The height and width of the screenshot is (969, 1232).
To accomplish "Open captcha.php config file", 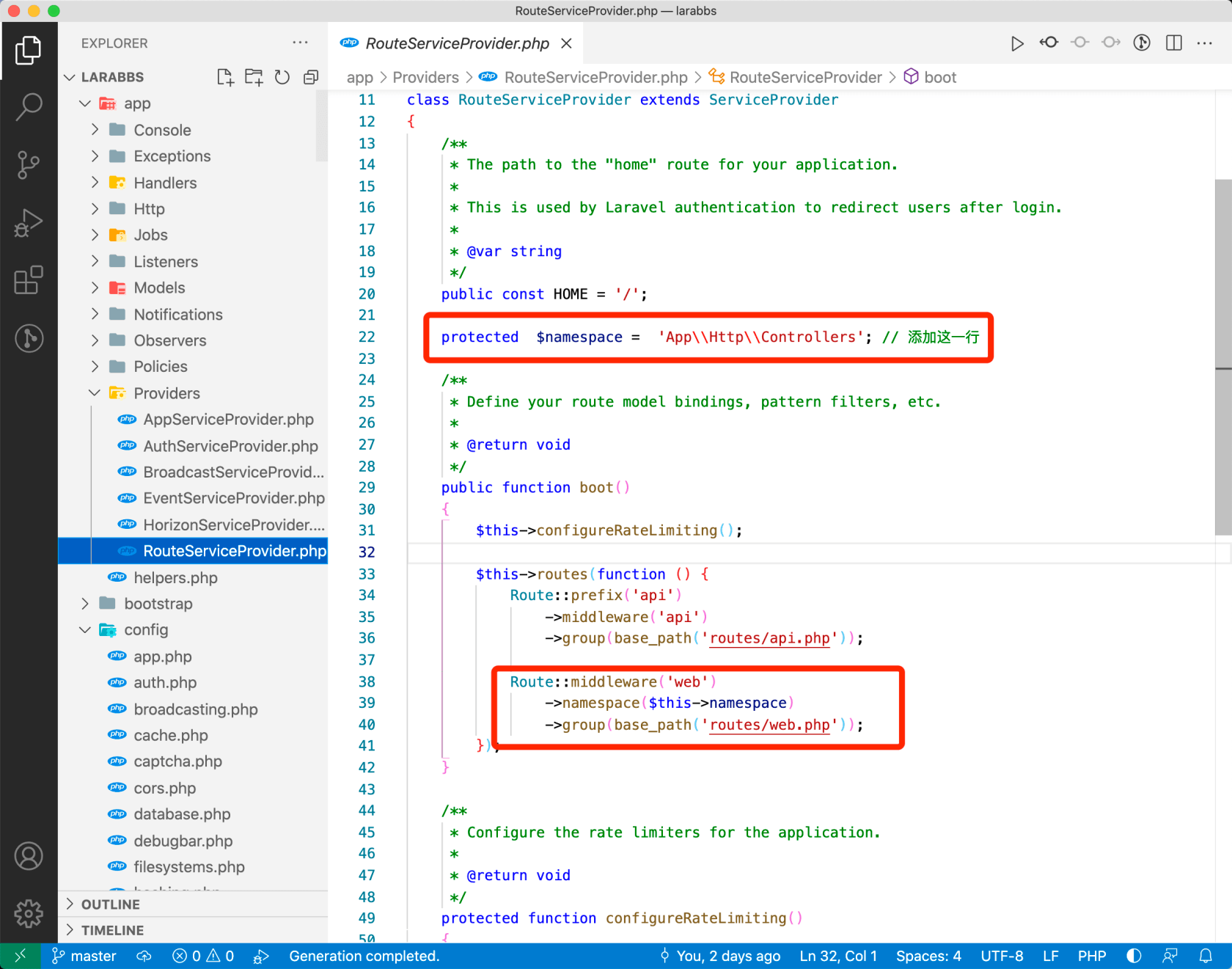I will point(192,761).
